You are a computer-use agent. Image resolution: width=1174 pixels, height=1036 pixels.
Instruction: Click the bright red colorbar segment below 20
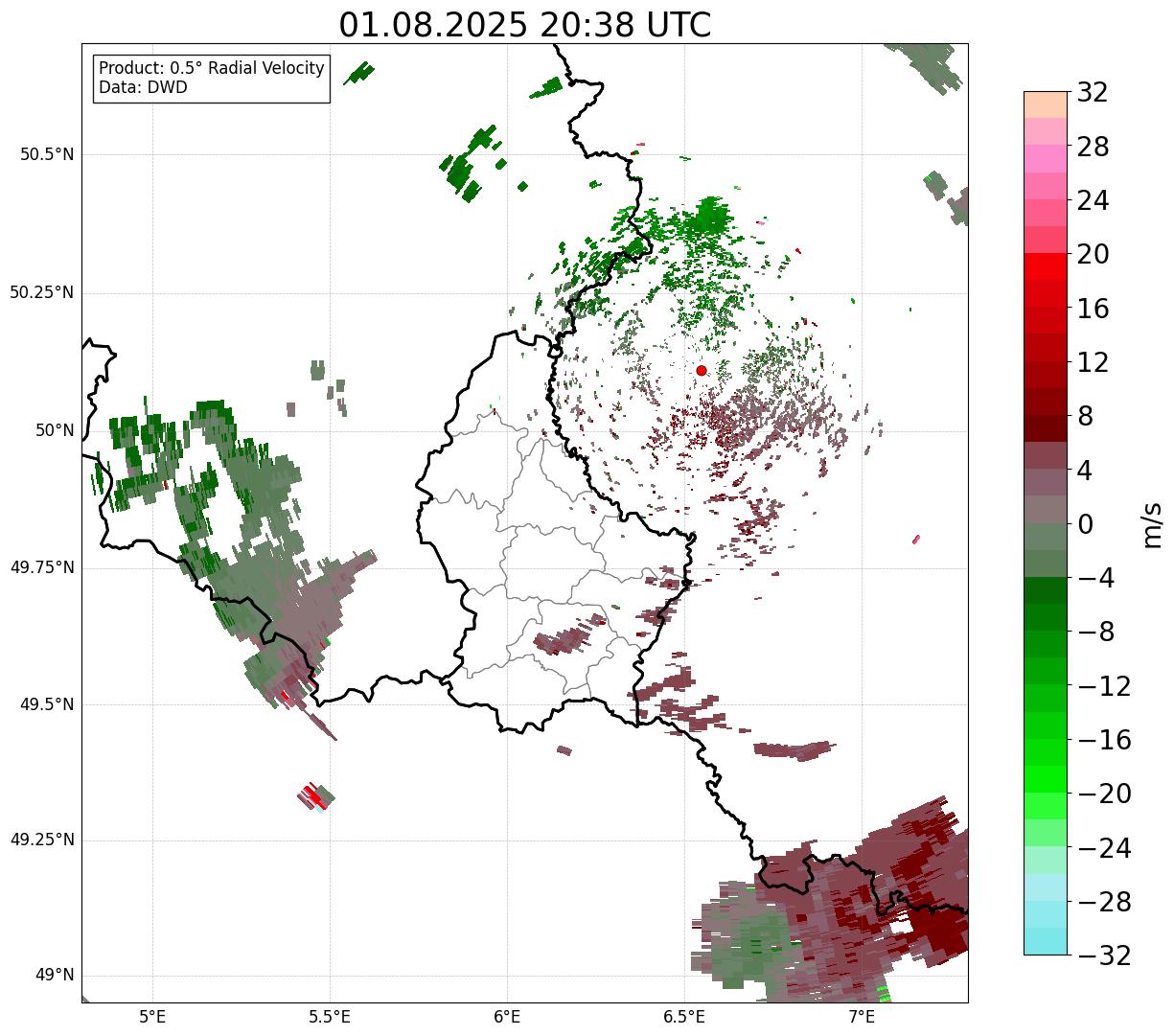click(1046, 267)
